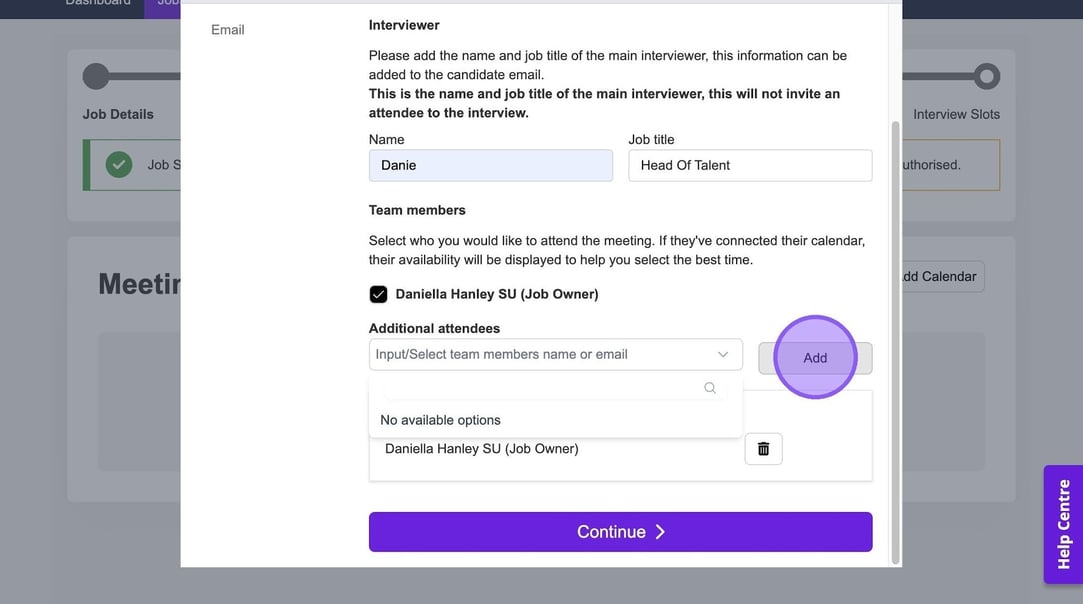Collapse the Additional attendees dropdown chevron
The height and width of the screenshot is (604, 1083).
pos(723,355)
